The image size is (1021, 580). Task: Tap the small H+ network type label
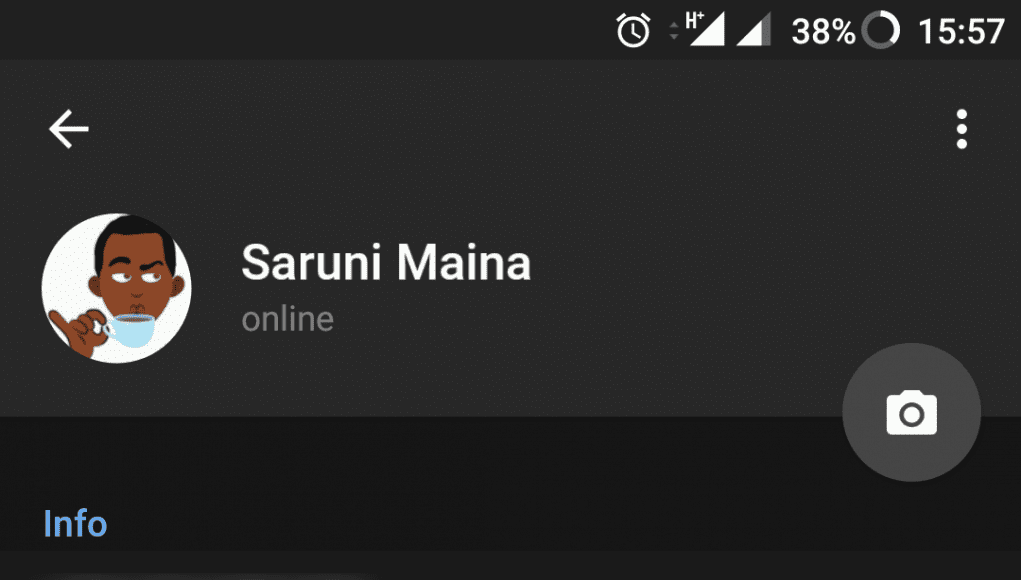[694, 20]
